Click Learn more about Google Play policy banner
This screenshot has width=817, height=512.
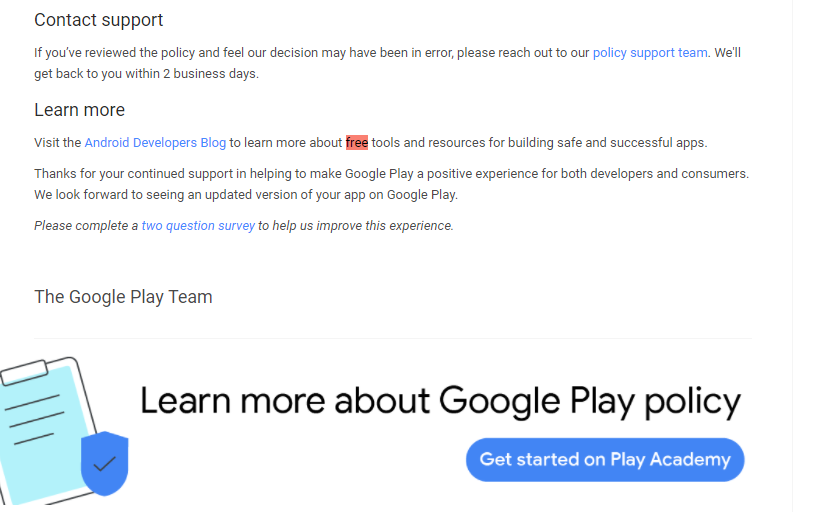tap(440, 401)
